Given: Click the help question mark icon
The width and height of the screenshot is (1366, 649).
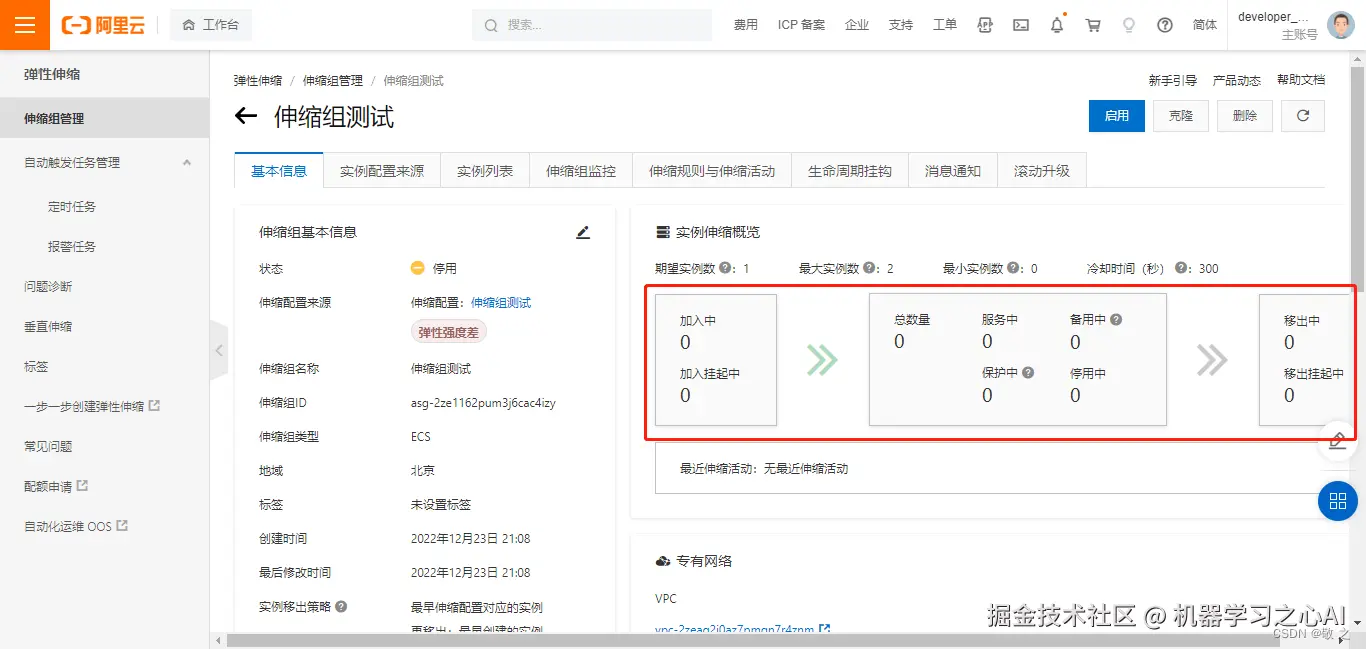Looking at the screenshot, I should point(1164,24).
